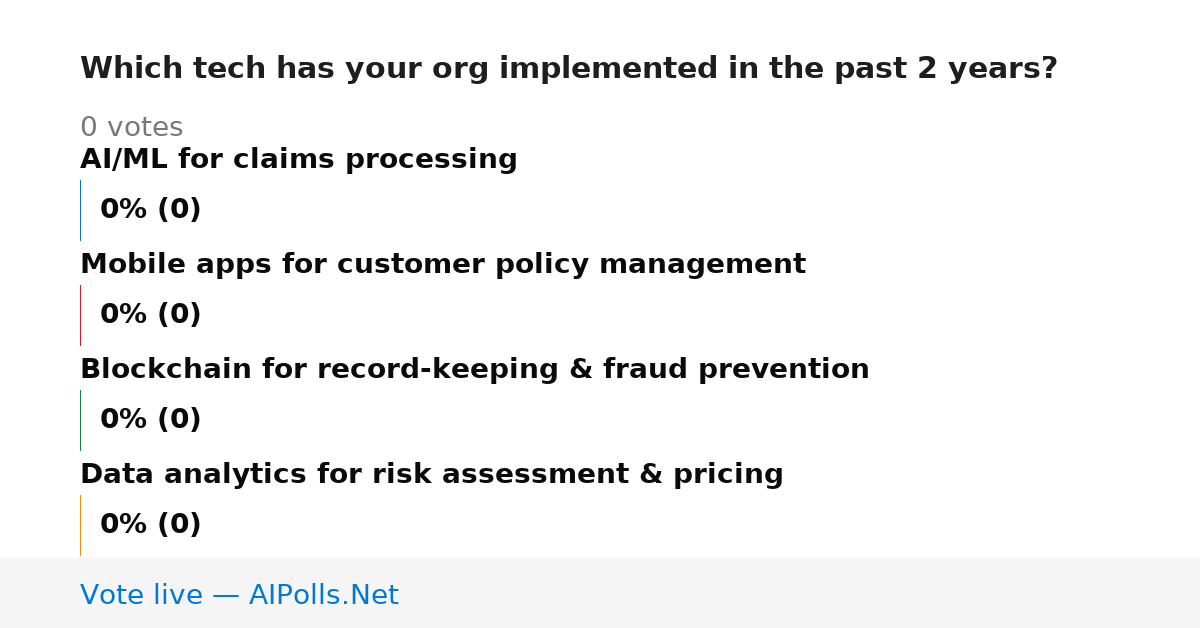Click the green result bar for Blockchain
Viewport: 1200px width, 628px height.
80,420
